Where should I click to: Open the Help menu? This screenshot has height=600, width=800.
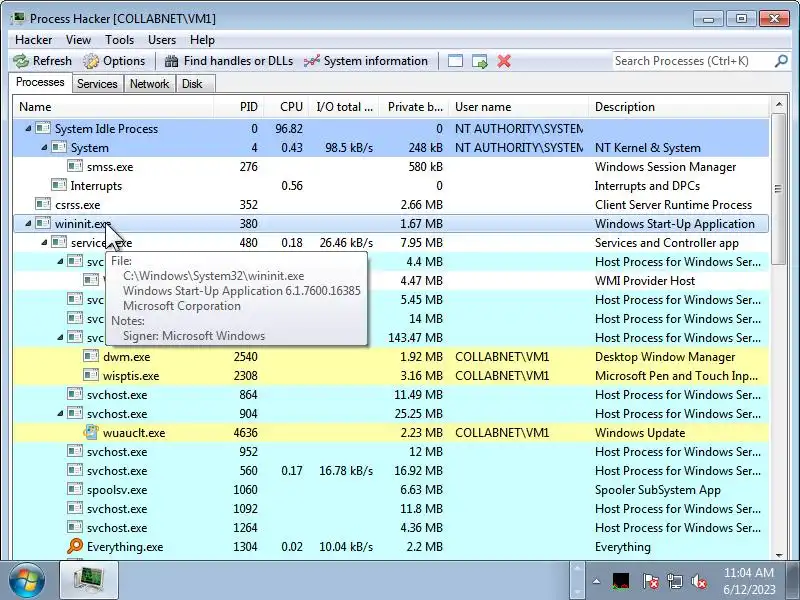[x=202, y=40]
